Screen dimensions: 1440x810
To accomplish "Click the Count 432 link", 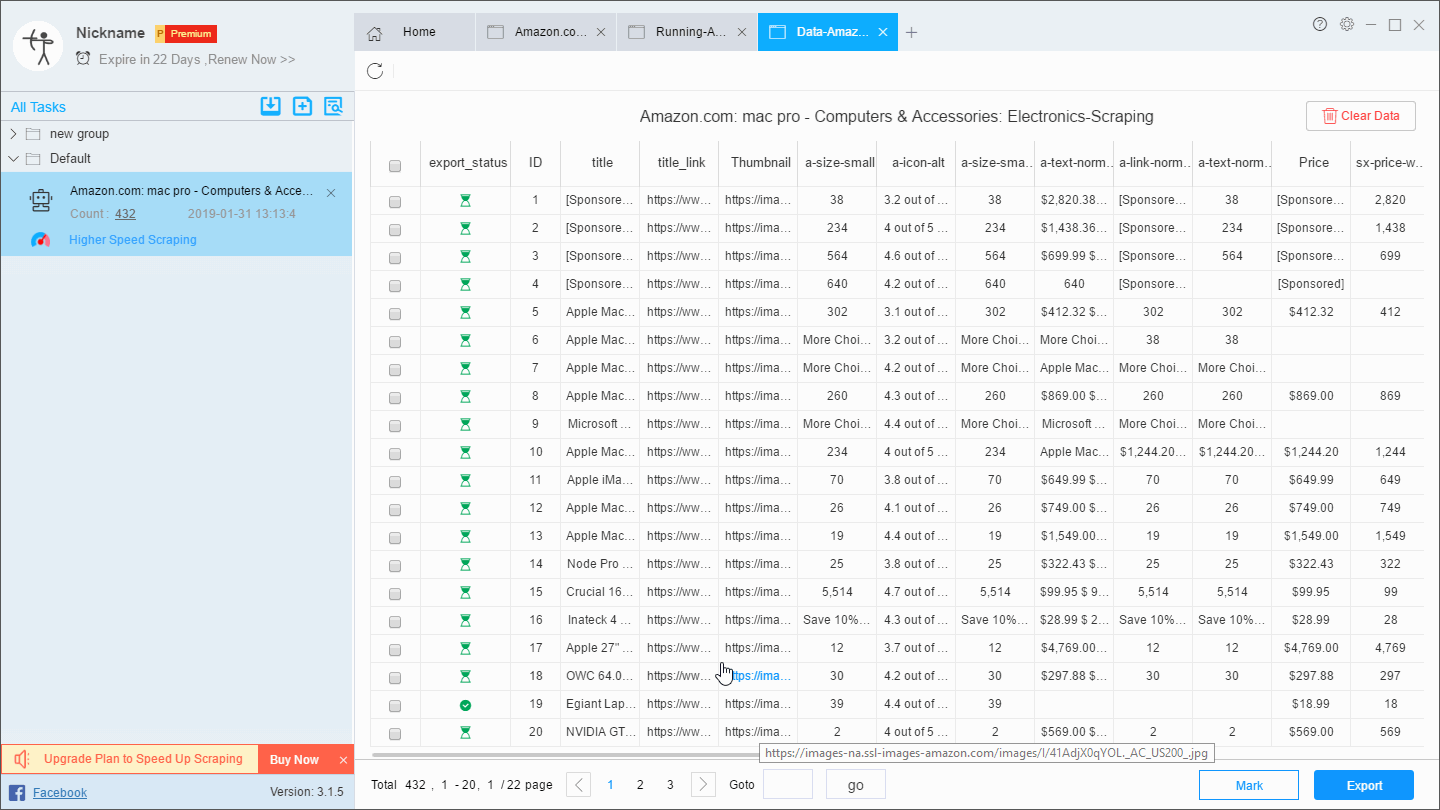I will tap(125, 214).
